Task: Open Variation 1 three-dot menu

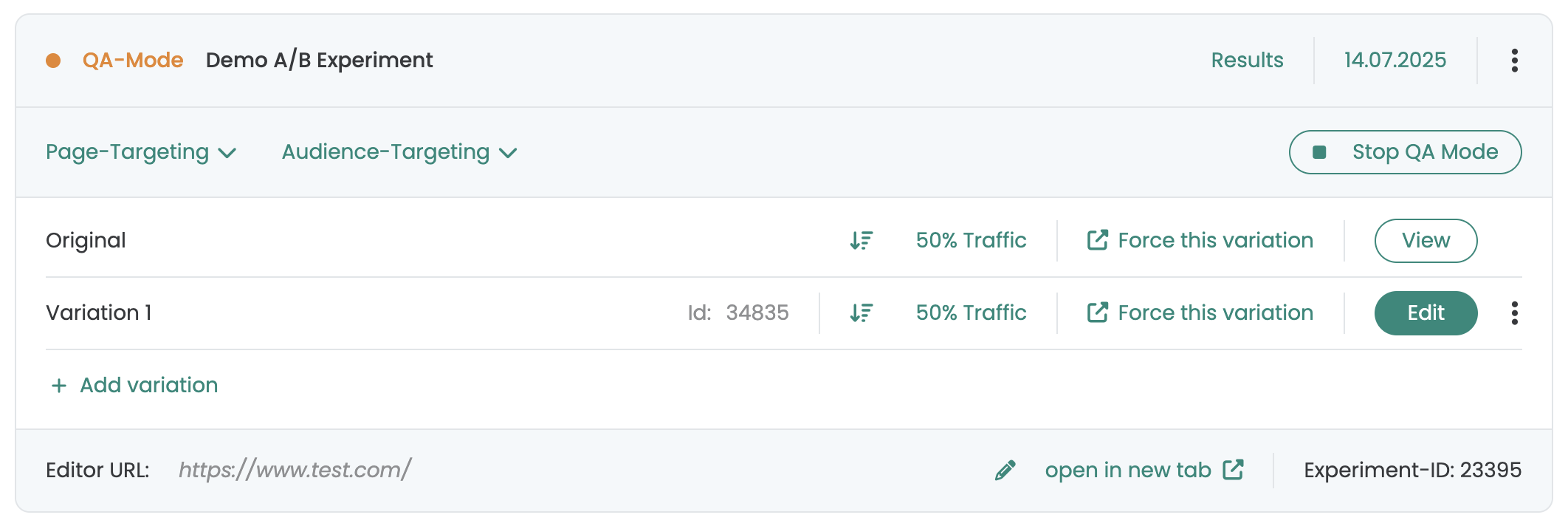Action: coord(1514,313)
